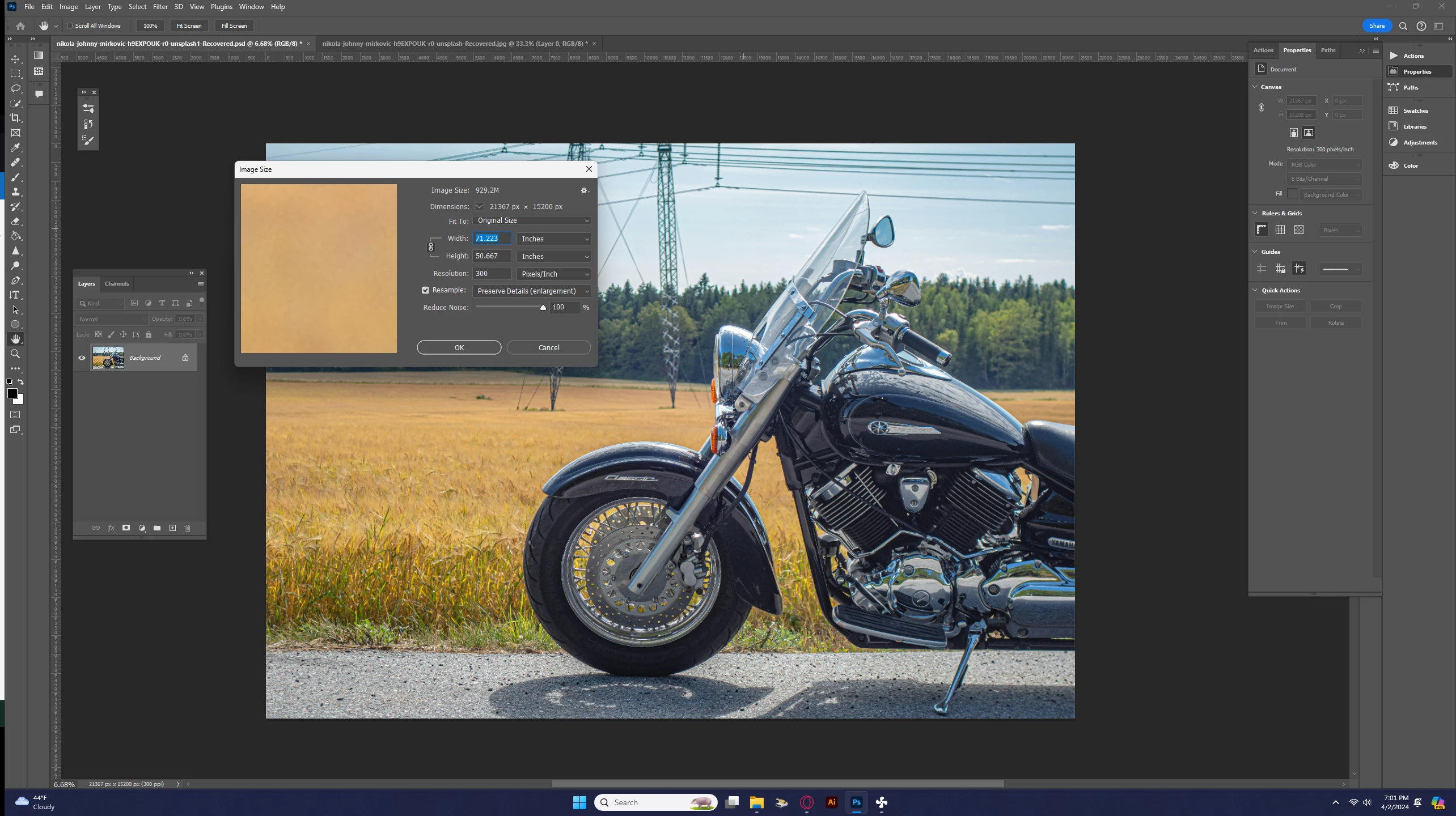Screen dimensions: 1456x816
Task: Select the Horizontal Type tool
Action: point(16,295)
